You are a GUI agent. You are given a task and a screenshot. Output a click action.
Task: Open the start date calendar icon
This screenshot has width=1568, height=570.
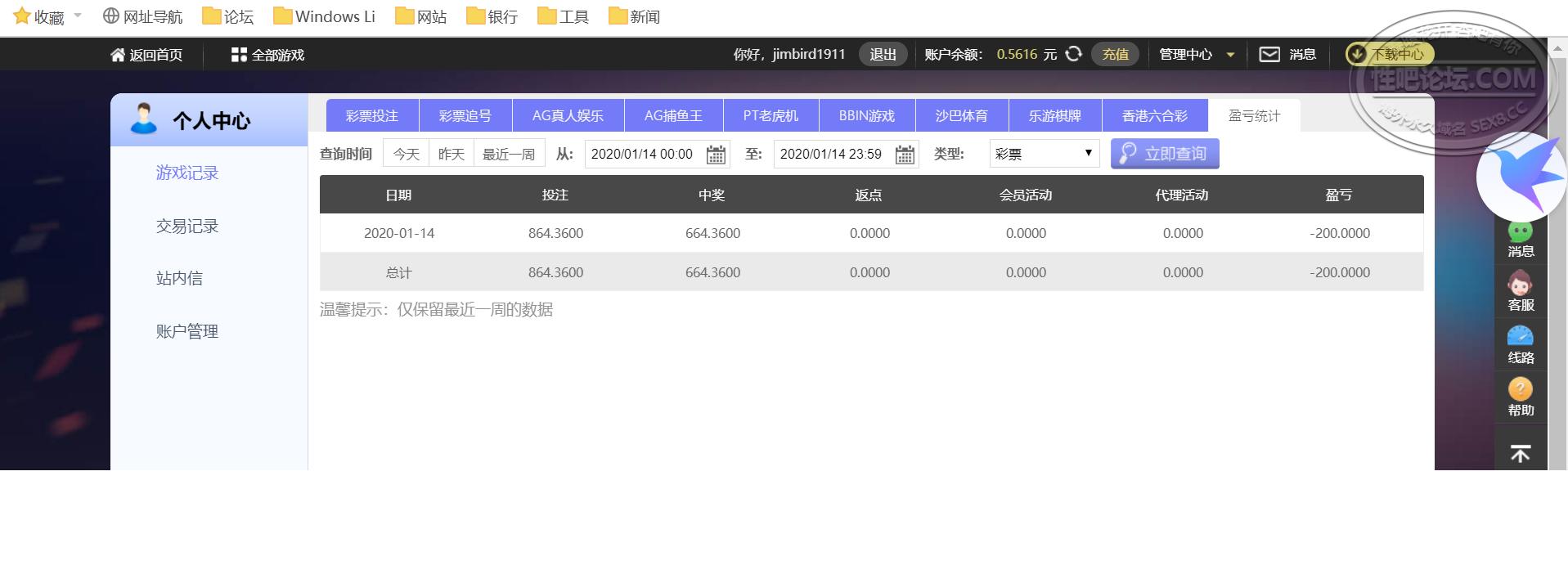pyautogui.click(x=716, y=155)
